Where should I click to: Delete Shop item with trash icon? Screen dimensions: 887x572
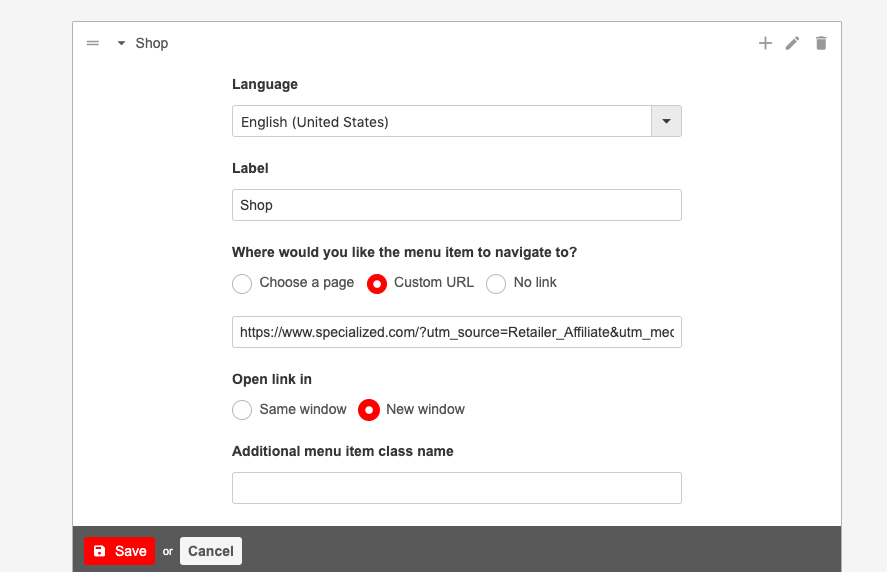tap(821, 43)
